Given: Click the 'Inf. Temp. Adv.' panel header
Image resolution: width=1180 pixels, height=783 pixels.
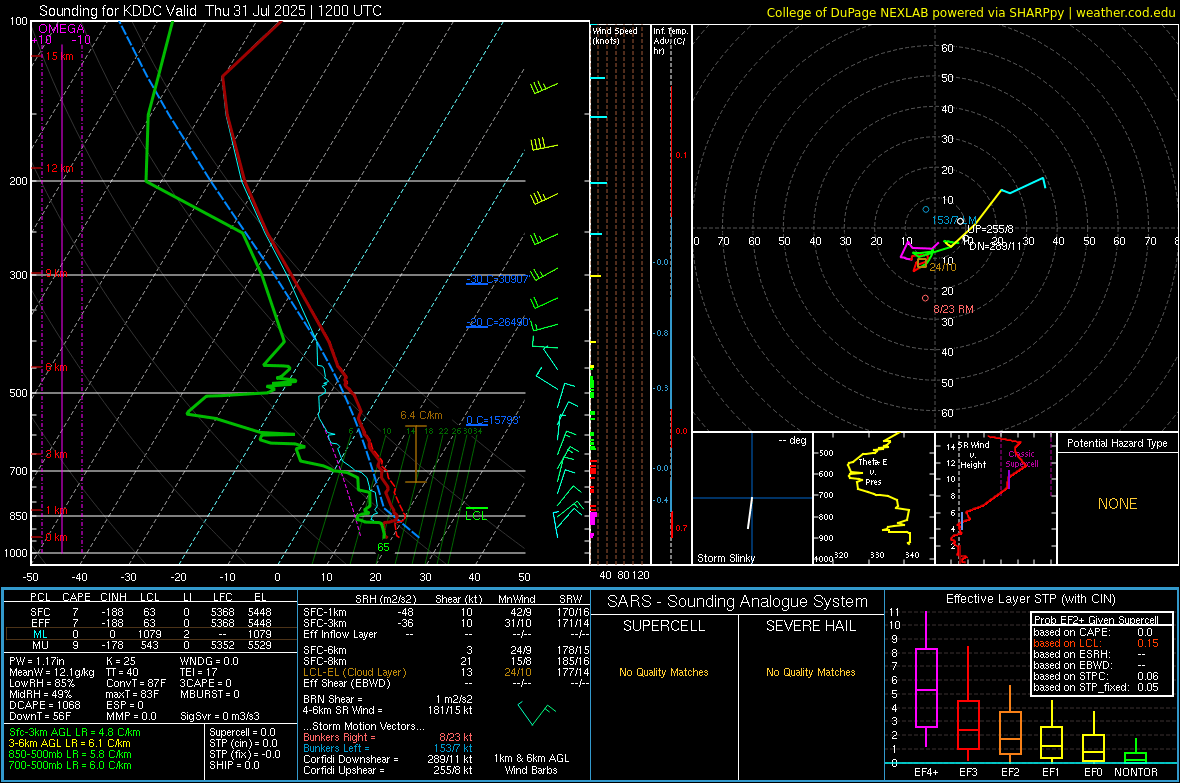Looking at the screenshot, I should [x=670, y=41].
